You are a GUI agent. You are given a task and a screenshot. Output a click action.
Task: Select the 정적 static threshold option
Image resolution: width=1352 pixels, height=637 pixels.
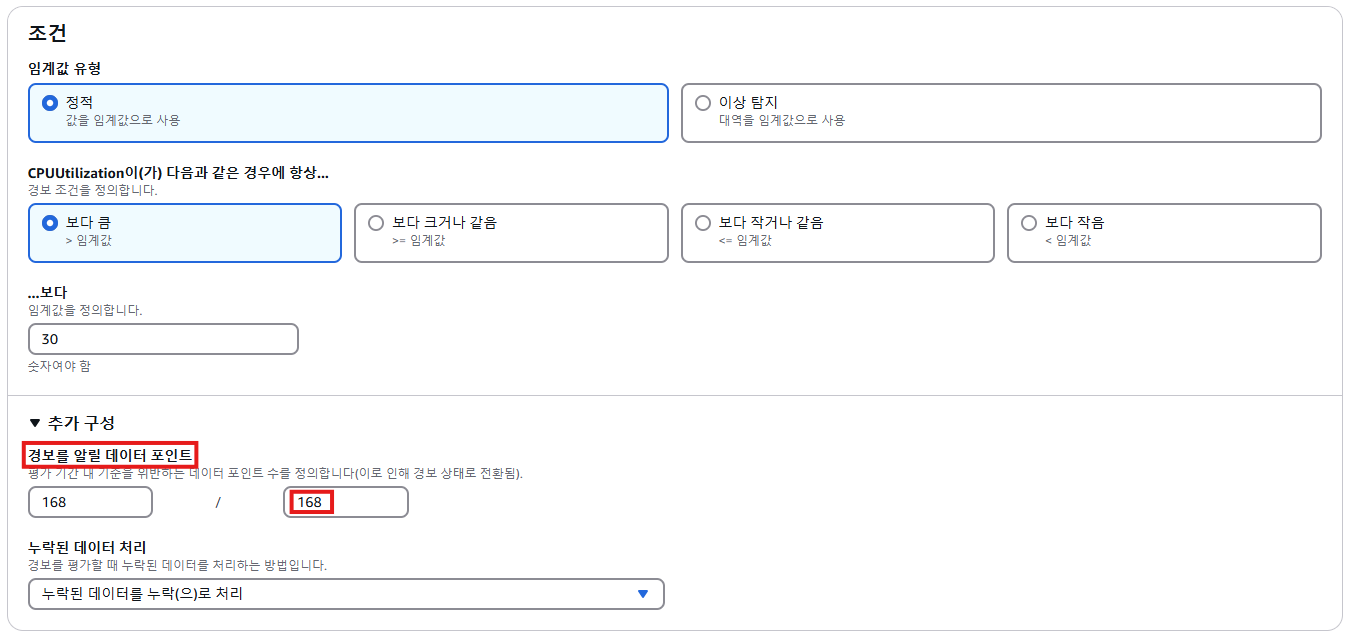[x=50, y=103]
